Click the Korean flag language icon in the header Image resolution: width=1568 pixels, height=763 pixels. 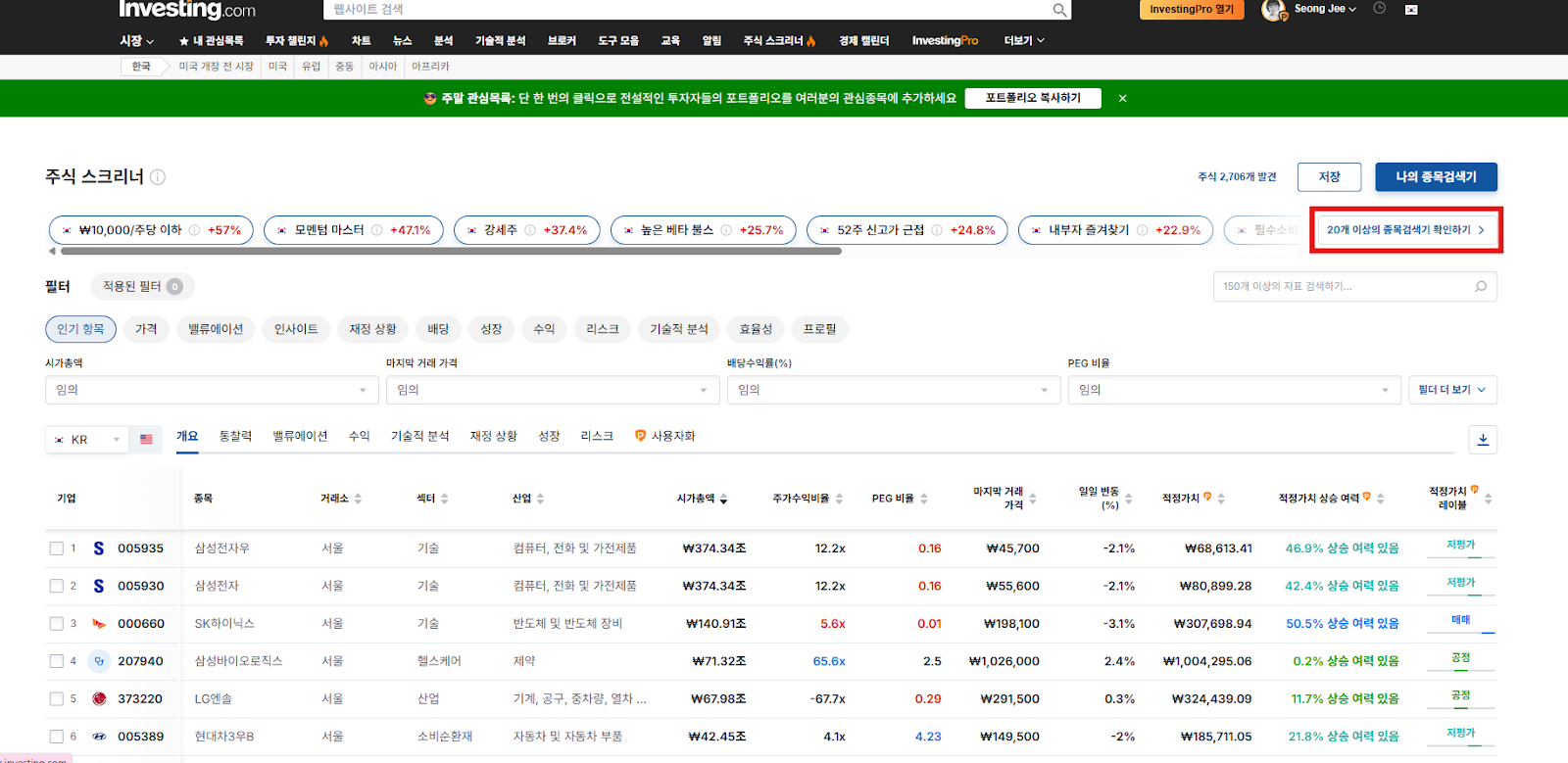click(x=1411, y=10)
